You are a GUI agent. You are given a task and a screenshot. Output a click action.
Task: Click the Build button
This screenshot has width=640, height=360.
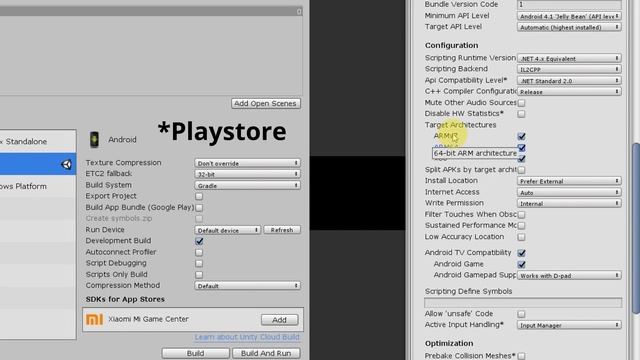(x=196, y=353)
